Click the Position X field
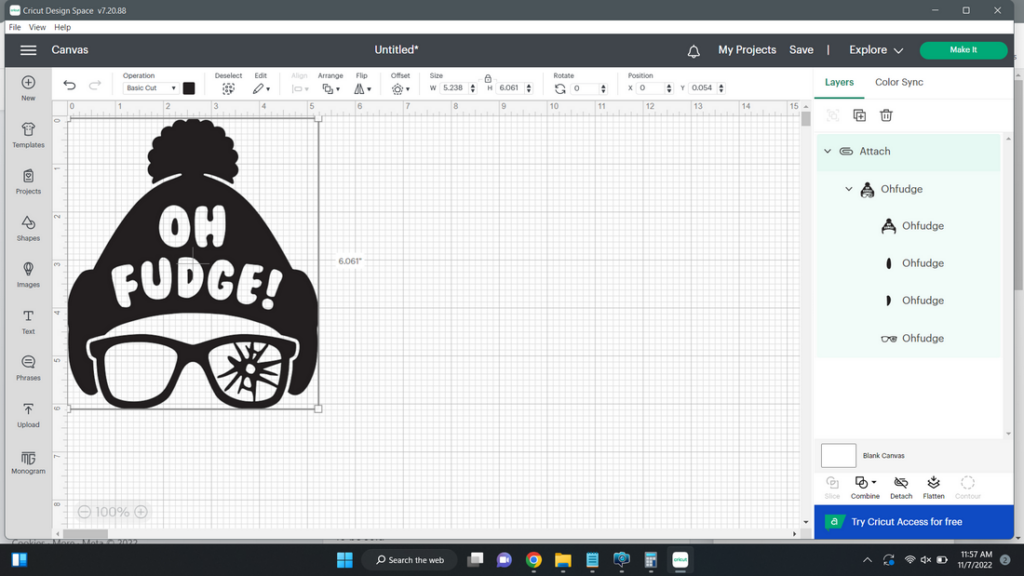 pyautogui.click(x=650, y=88)
